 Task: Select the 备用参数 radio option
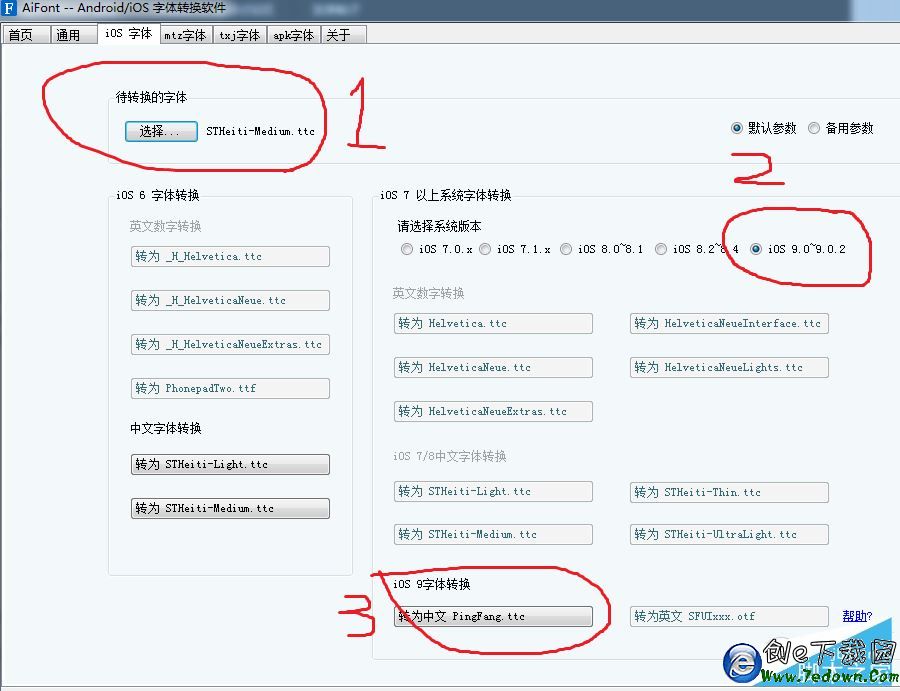(x=811, y=128)
